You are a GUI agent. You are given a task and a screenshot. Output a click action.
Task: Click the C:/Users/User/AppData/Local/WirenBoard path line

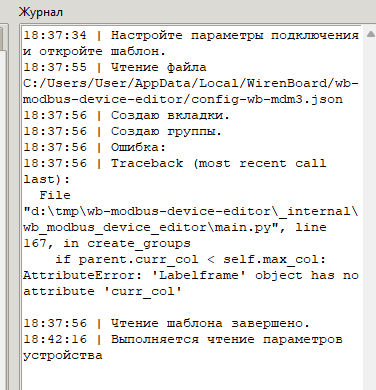pyautogui.click(x=191, y=83)
